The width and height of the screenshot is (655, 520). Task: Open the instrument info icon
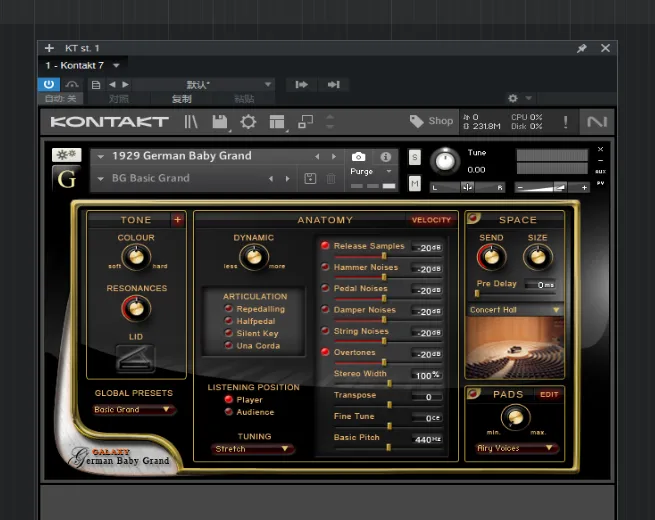tap(386, 157)
